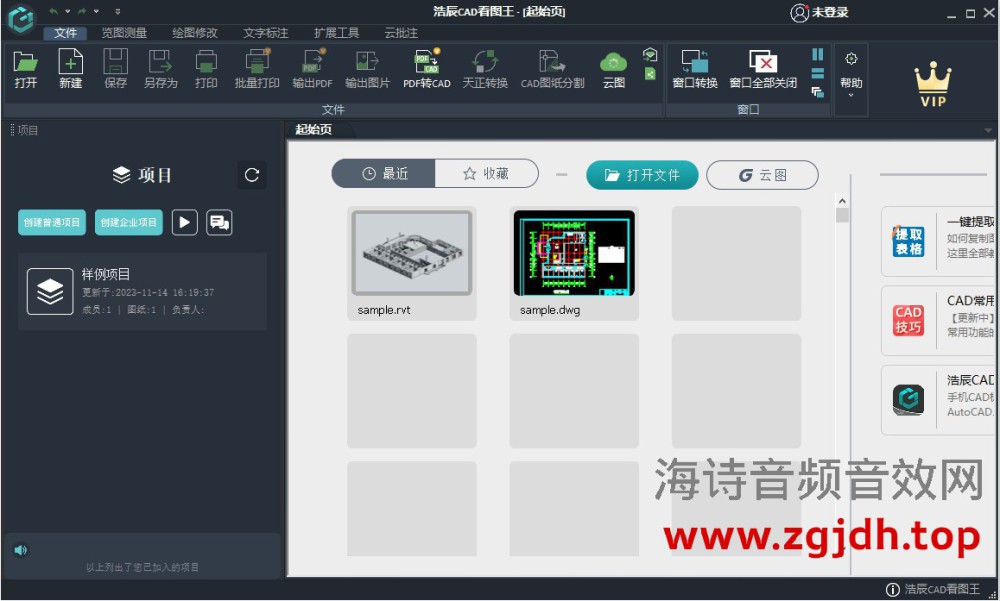Screen dimensions: 1000x601
Task: Expand the redo history dropdown arrow
Action: pyautogui.click(x=96, y=11)
